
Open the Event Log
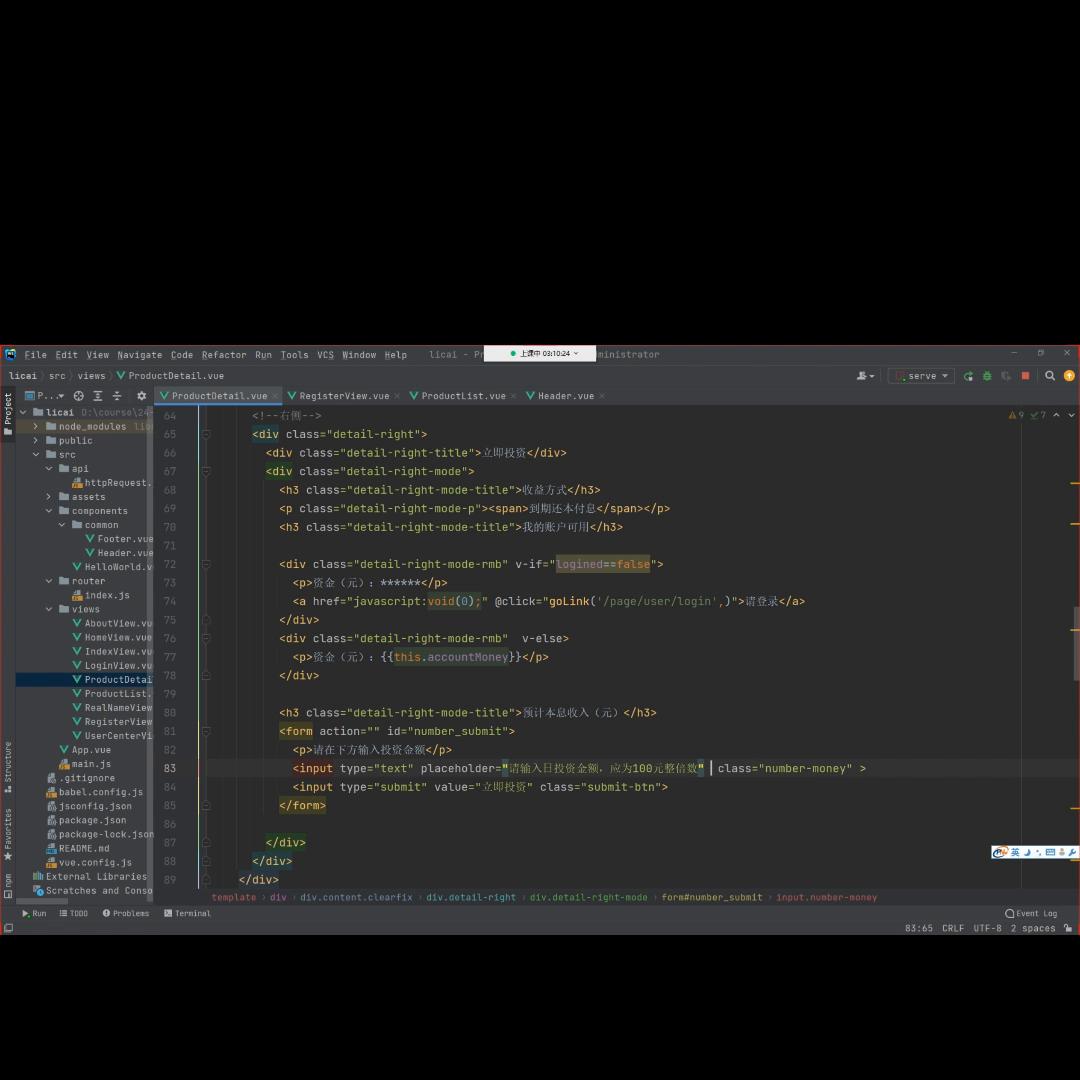pos(1031,913)
